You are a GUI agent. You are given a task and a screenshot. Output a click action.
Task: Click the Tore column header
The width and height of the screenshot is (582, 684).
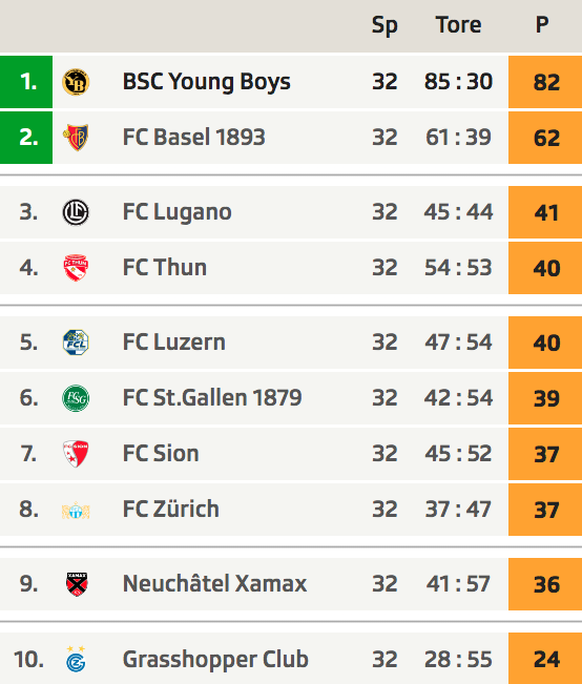pyautogui.click(x=459, y=25)
